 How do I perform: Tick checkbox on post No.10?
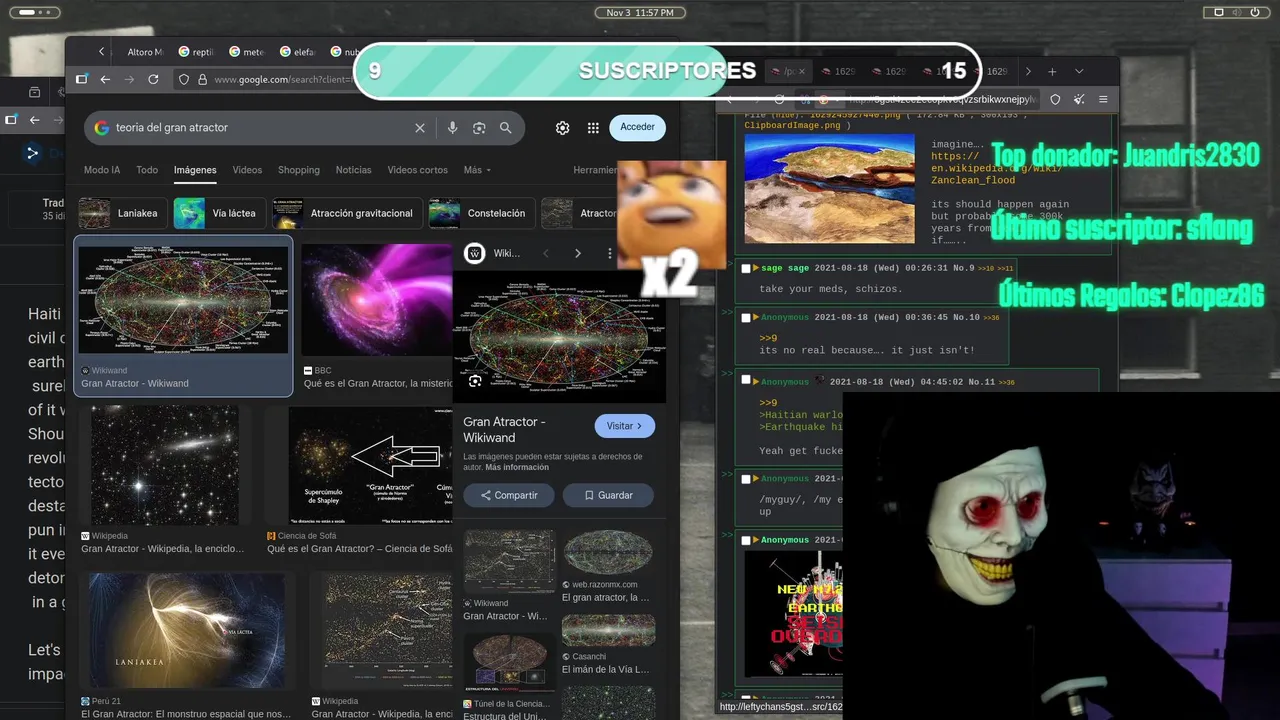coord(746,318)
